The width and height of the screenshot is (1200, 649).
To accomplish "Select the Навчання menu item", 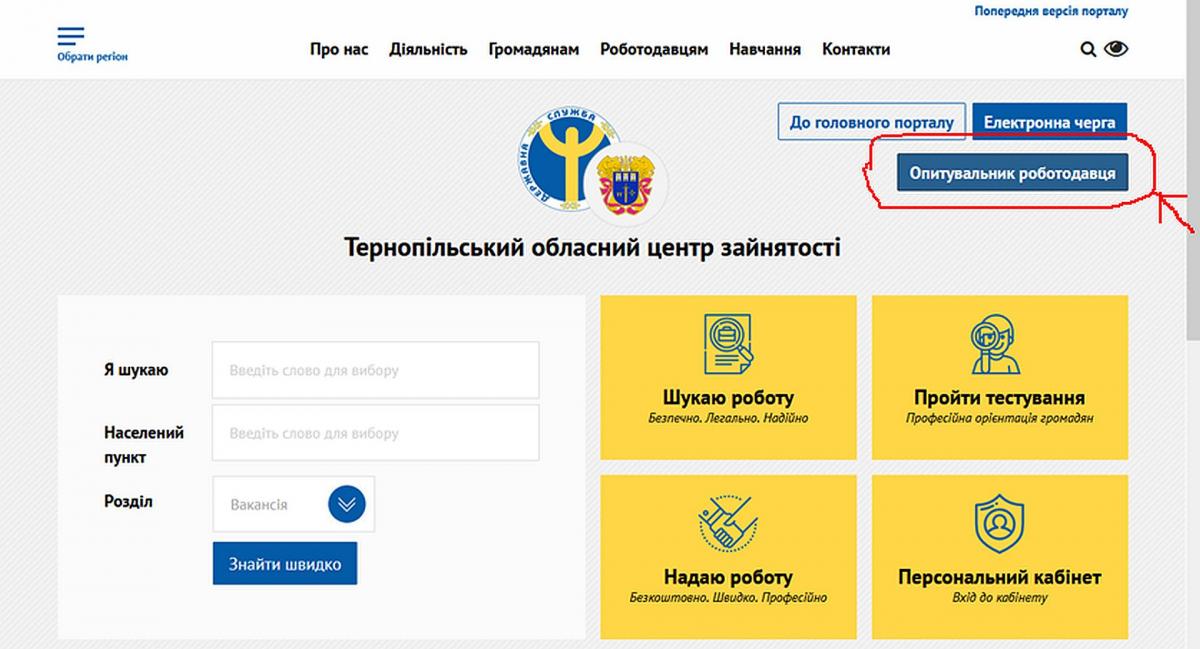I will pos(765,49).
